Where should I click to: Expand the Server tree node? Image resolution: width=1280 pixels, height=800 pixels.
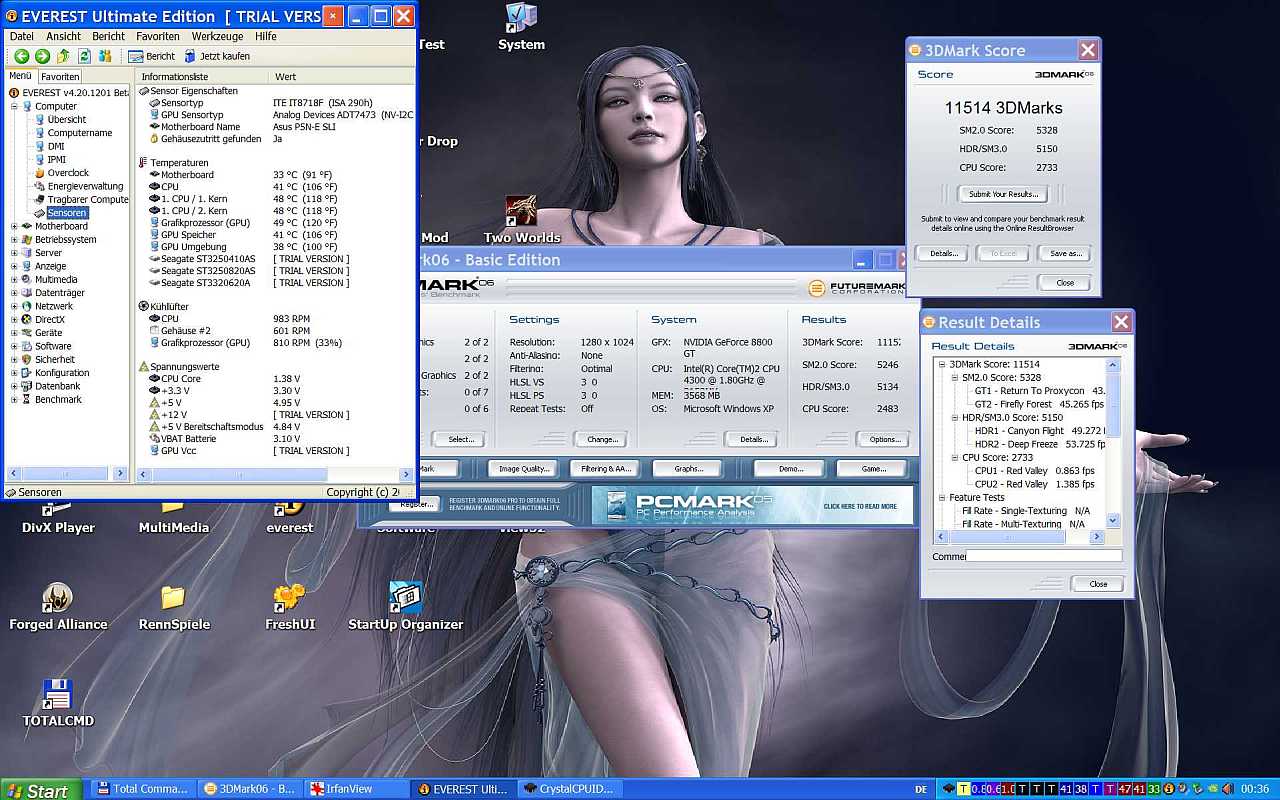14,253
